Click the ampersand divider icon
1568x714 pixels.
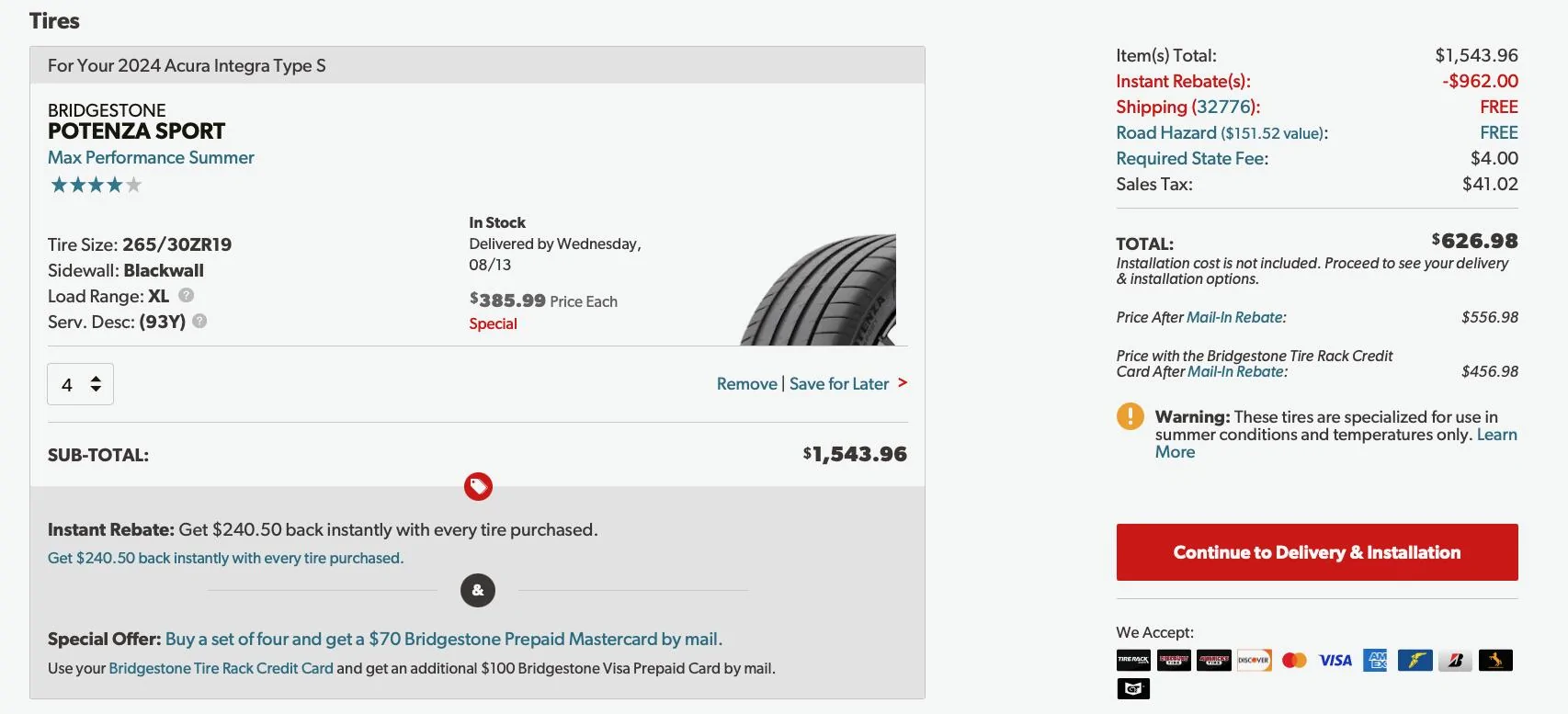(x=477, y=590)
